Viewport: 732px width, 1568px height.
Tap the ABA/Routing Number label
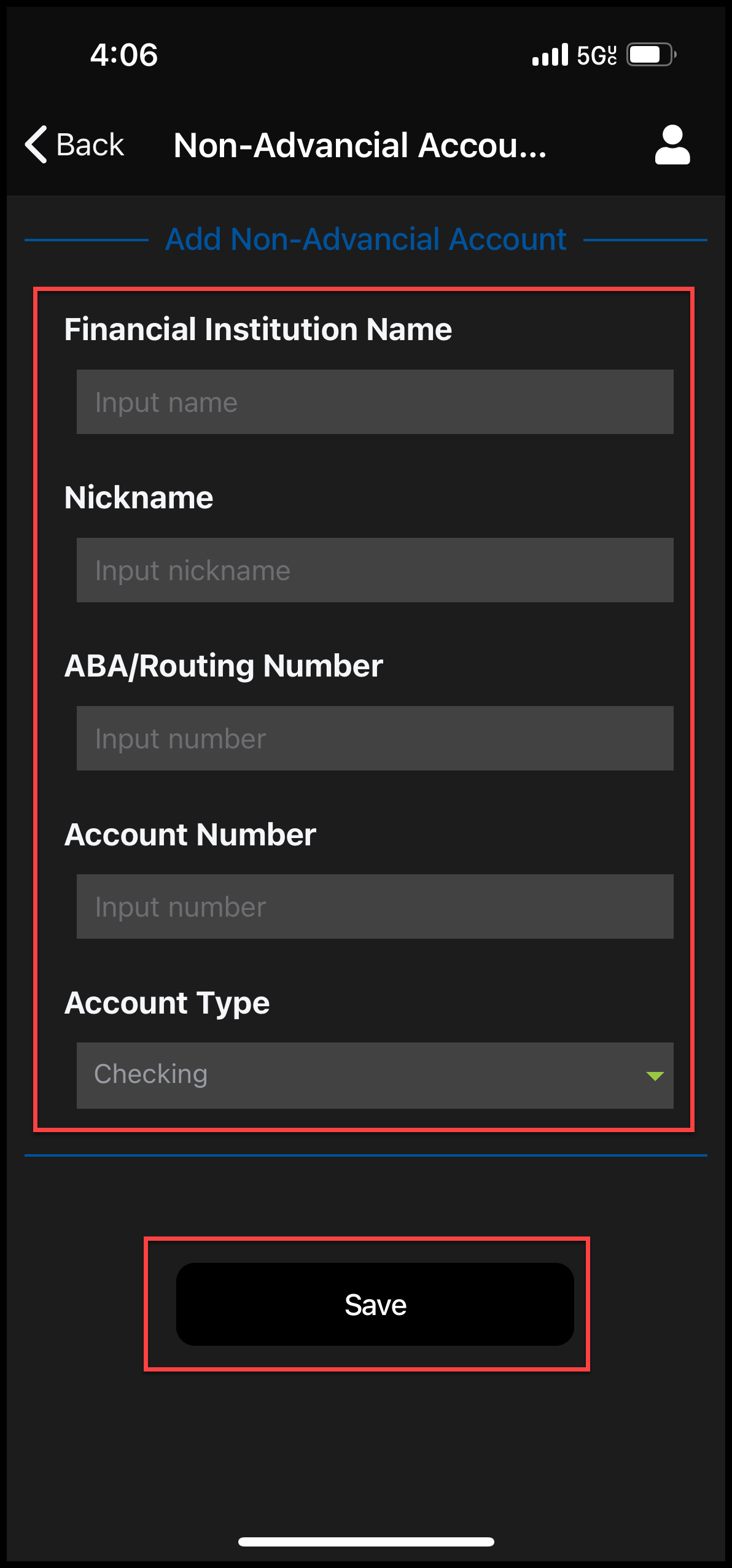point(224,666)
